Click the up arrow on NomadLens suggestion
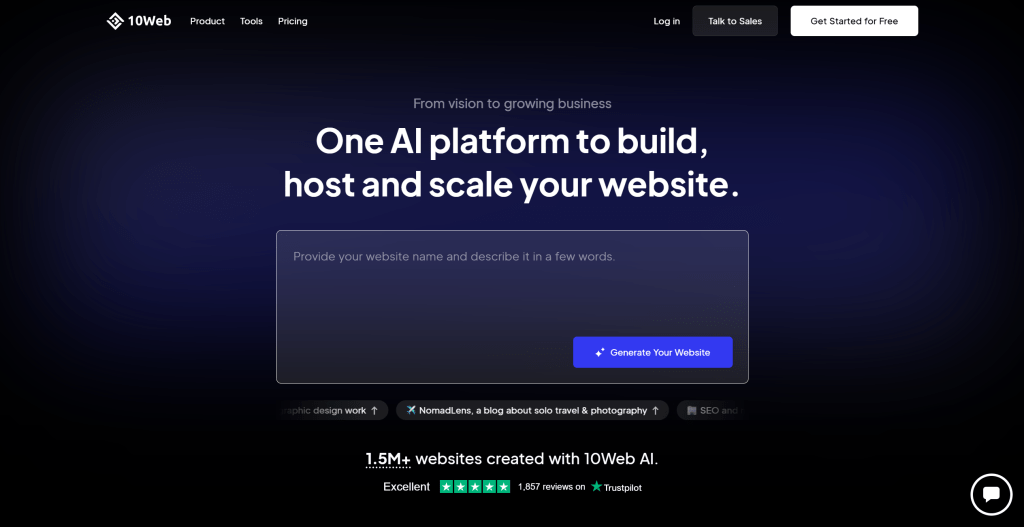Image resolution: width=1024 pixels, height=527 pixels. click(x=655, y=411)
